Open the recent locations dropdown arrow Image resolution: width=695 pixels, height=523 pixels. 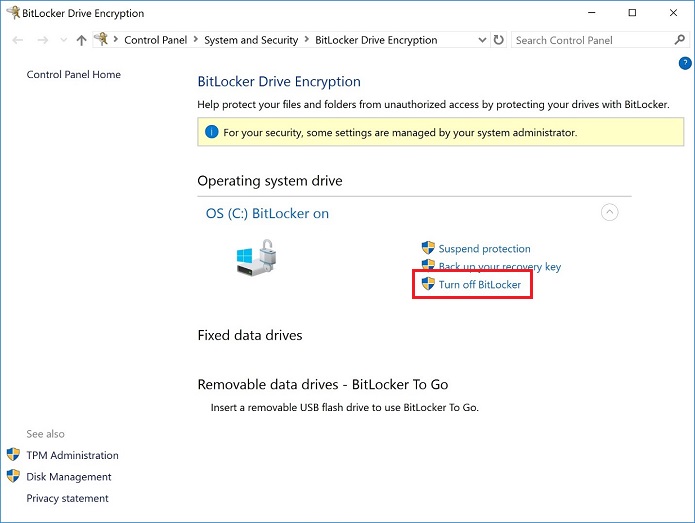pyautogui.click(x=63, y=40)
